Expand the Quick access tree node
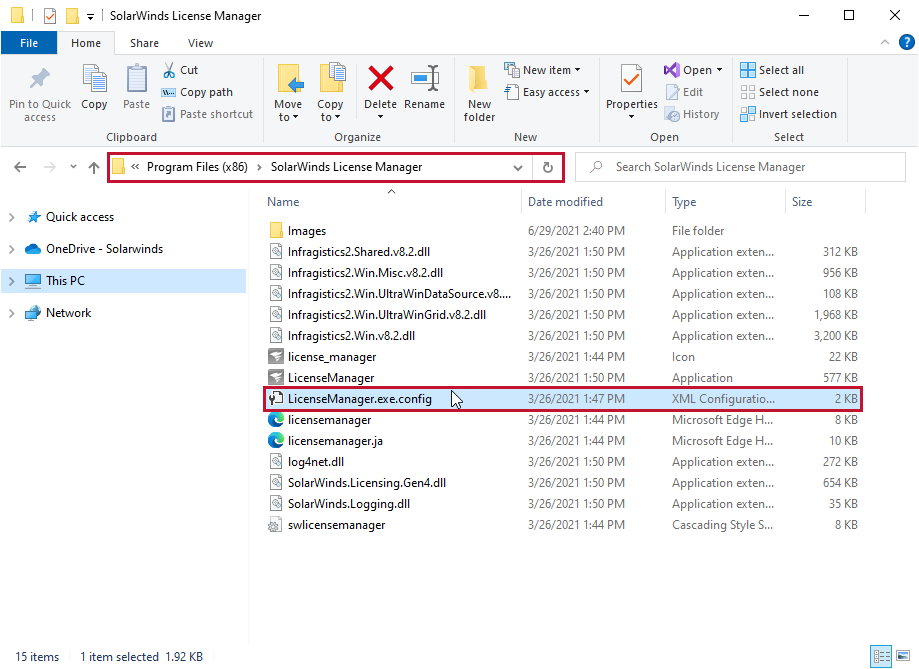The width and height of the screenshot is (919, 669). (12, 217)
